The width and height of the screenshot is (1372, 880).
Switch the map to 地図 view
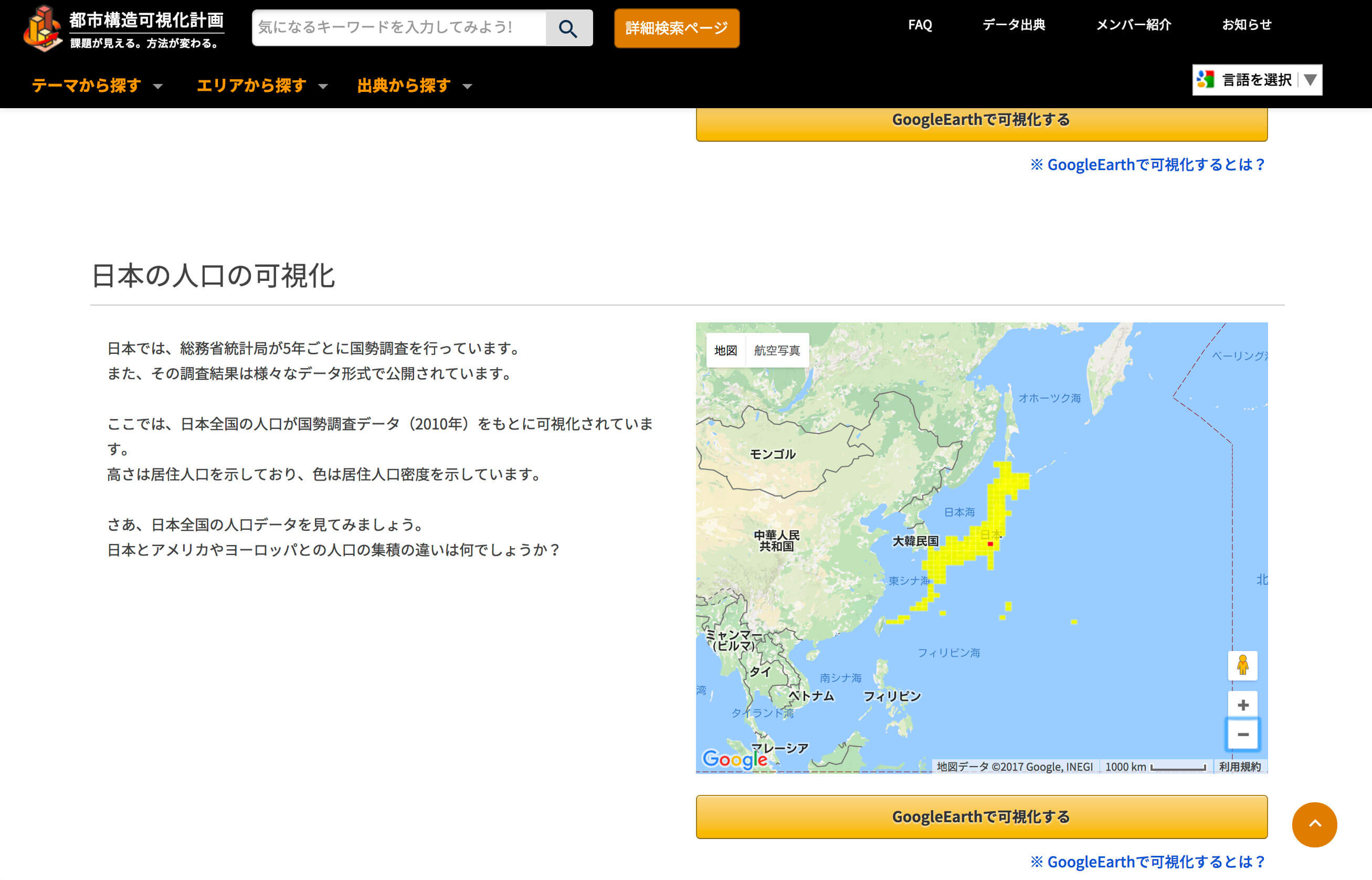pyautogui.click(x=725, y=350)
